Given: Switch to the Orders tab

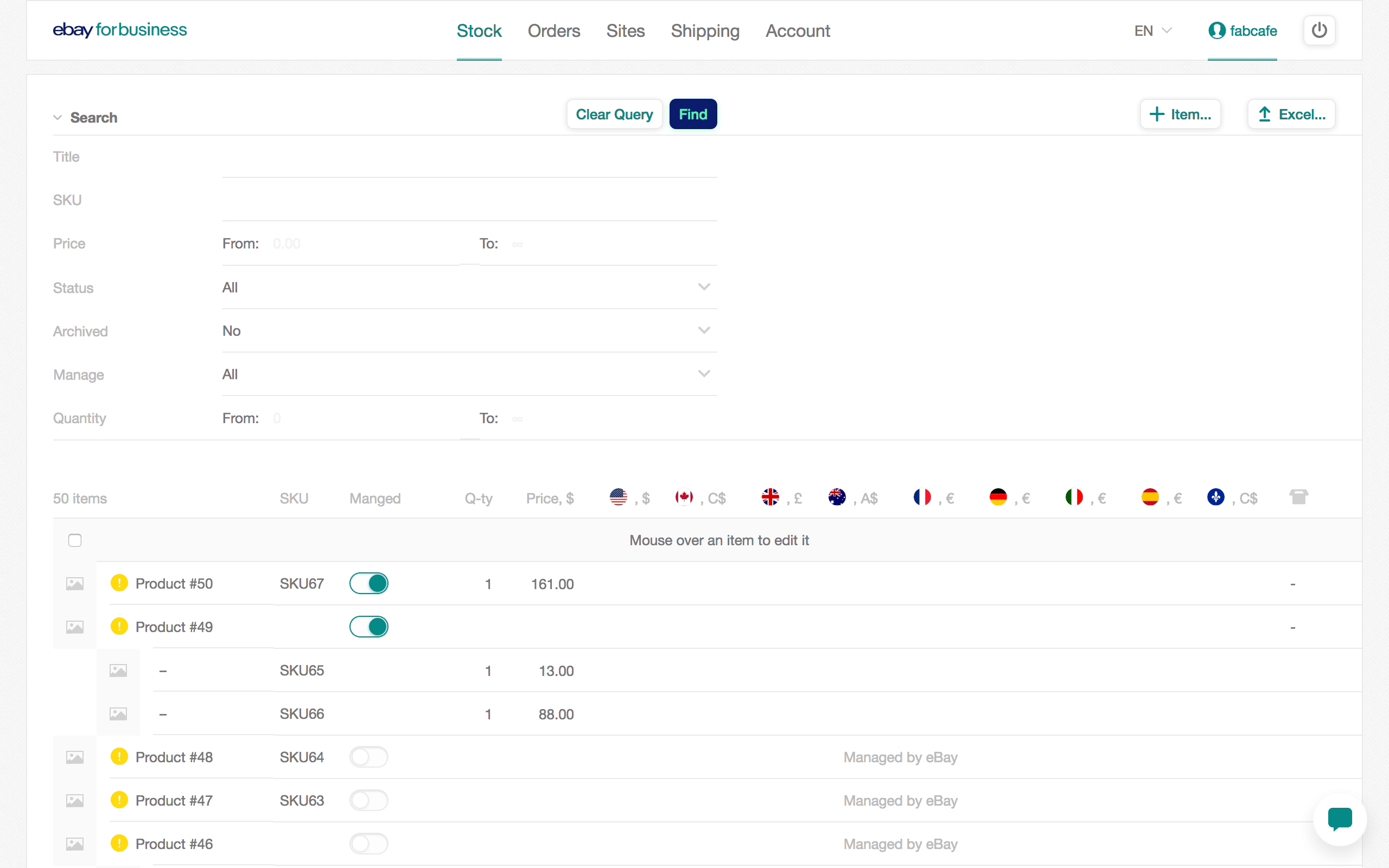Looking at the screenshot, I should [x=553, y=30].
